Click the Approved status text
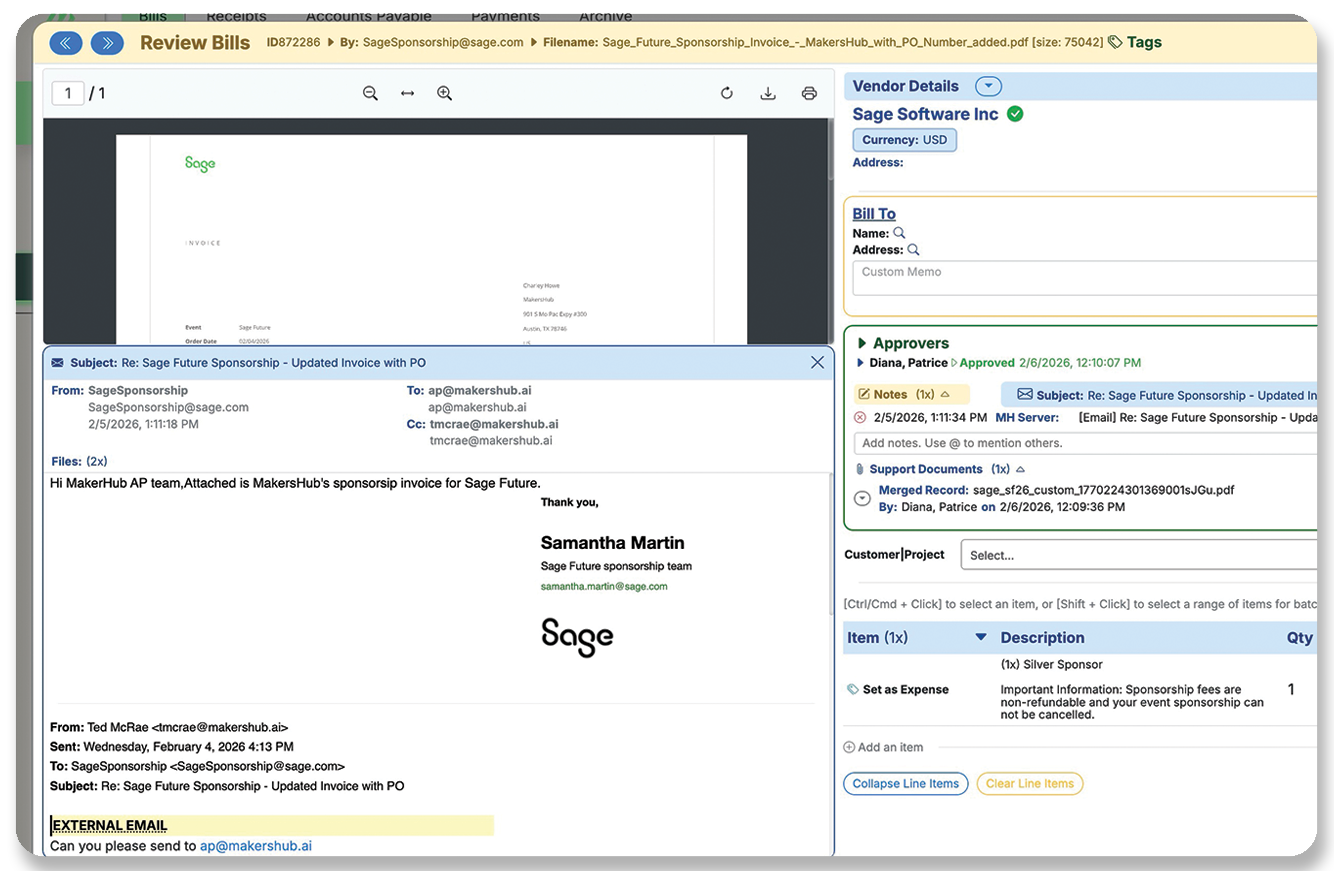 point(987,363)
